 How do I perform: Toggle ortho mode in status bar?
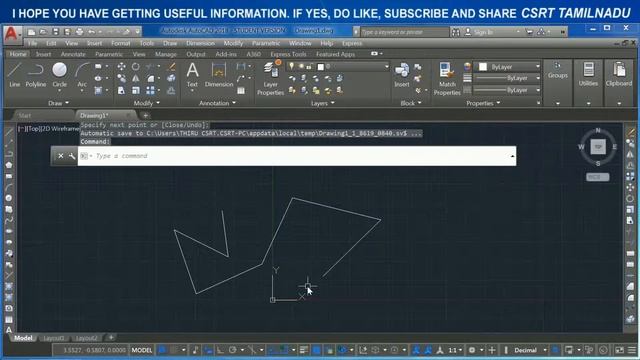[220, 350]
